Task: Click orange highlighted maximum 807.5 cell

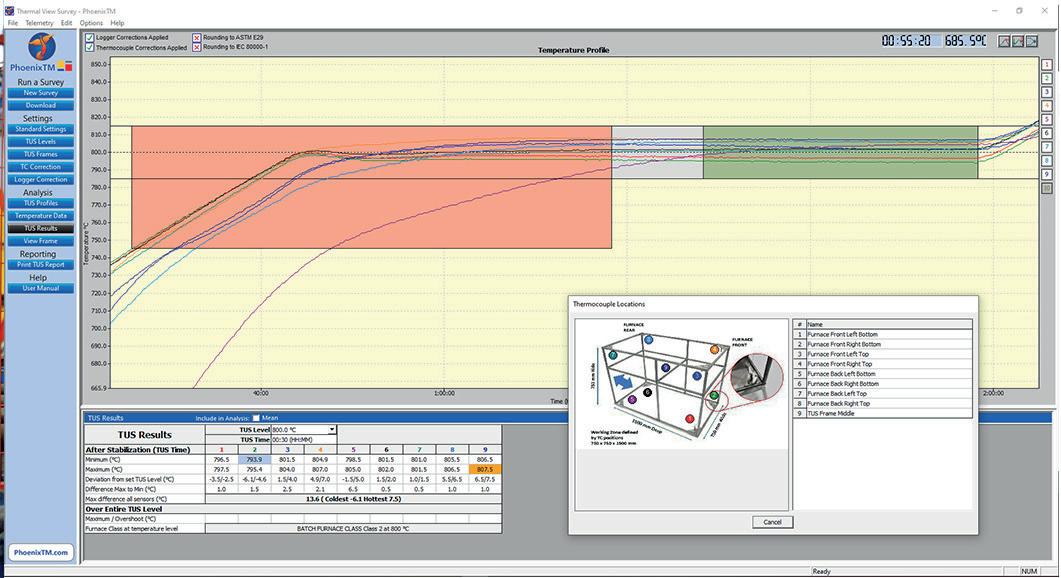Action: tap(485, 469)
